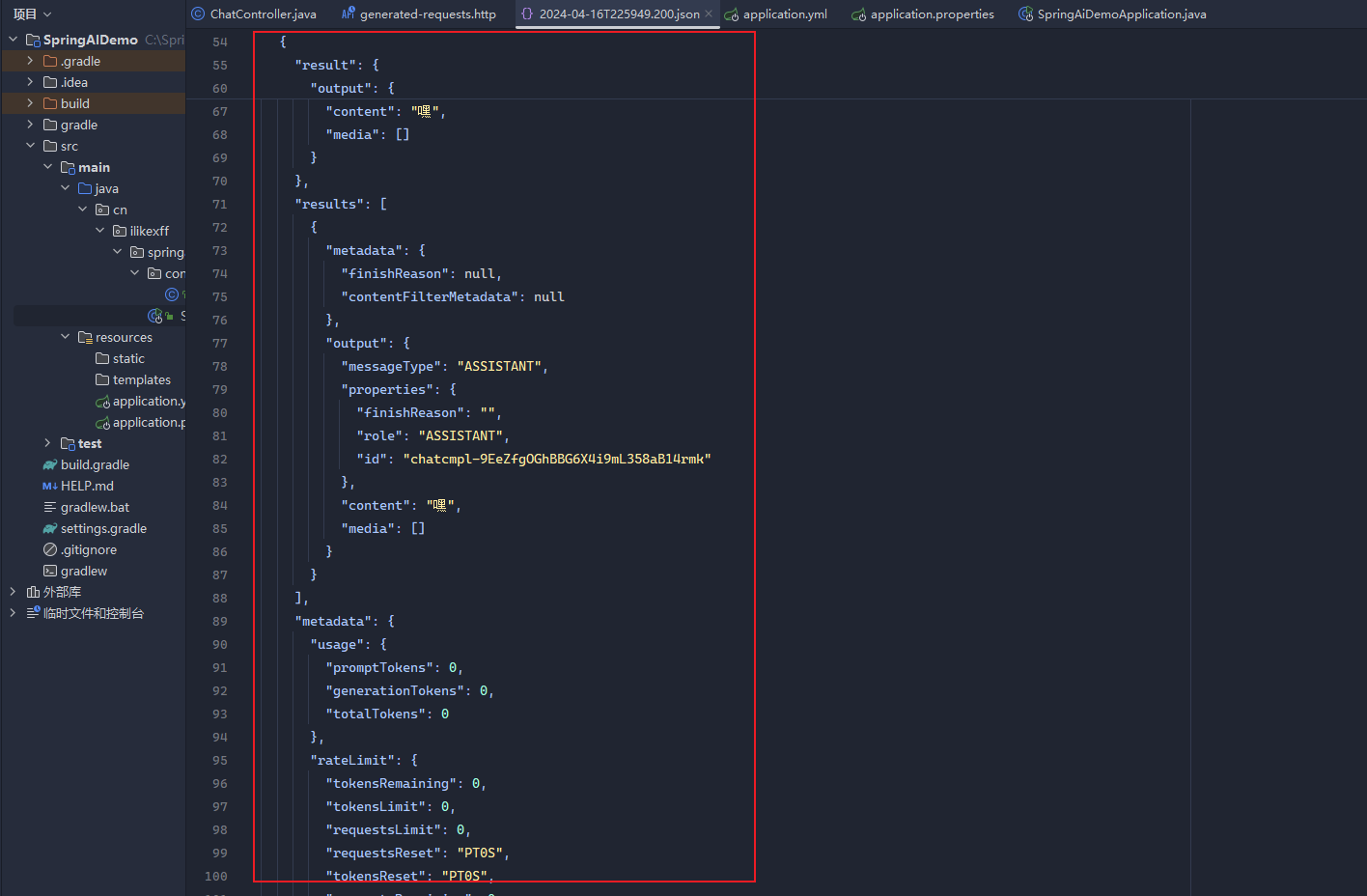Expand the .idea folder

point(30,82)
